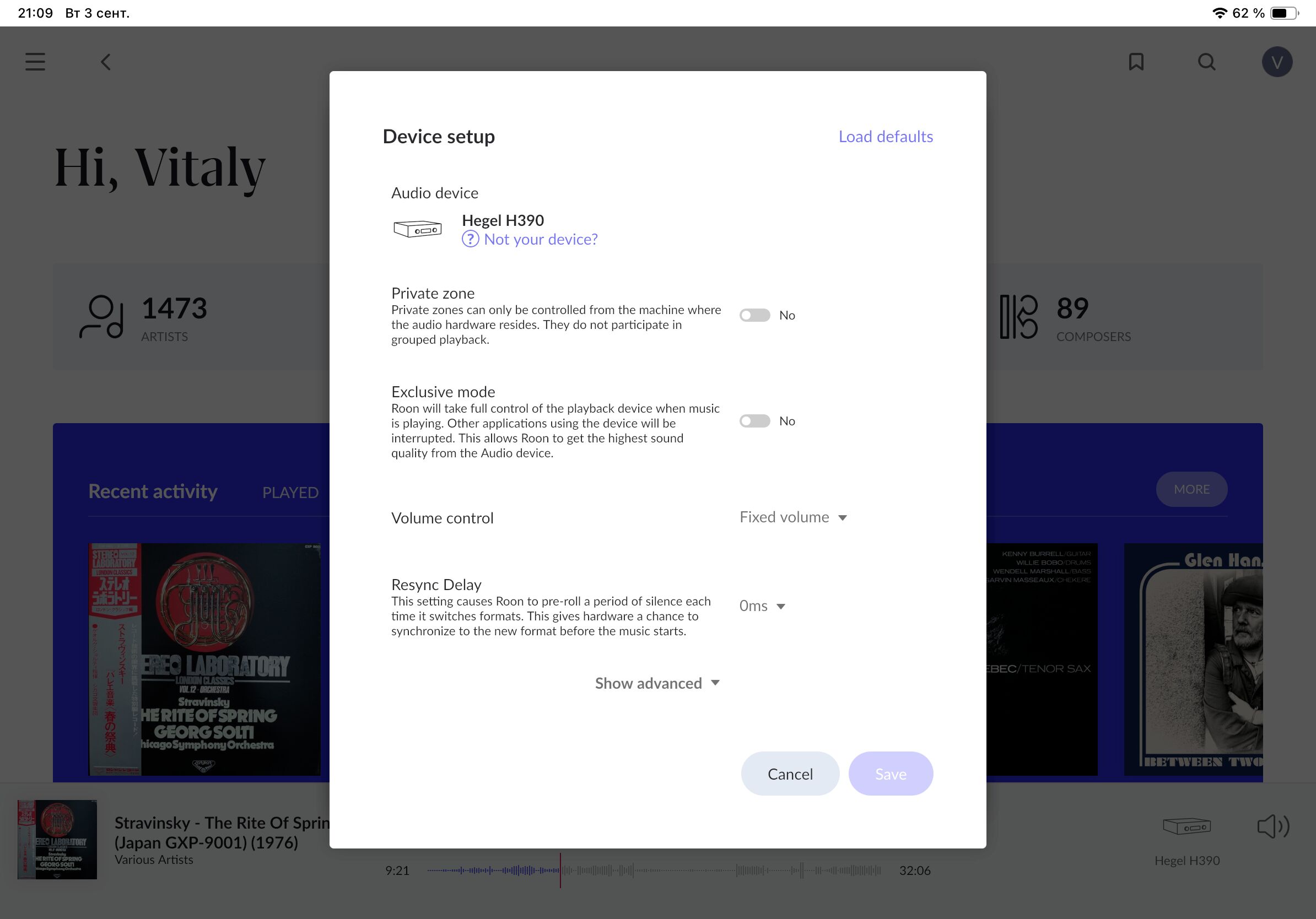Click the 21:09 clock in status bar
The width and height of the screenshot is (1316, 919).
[35, 13]
